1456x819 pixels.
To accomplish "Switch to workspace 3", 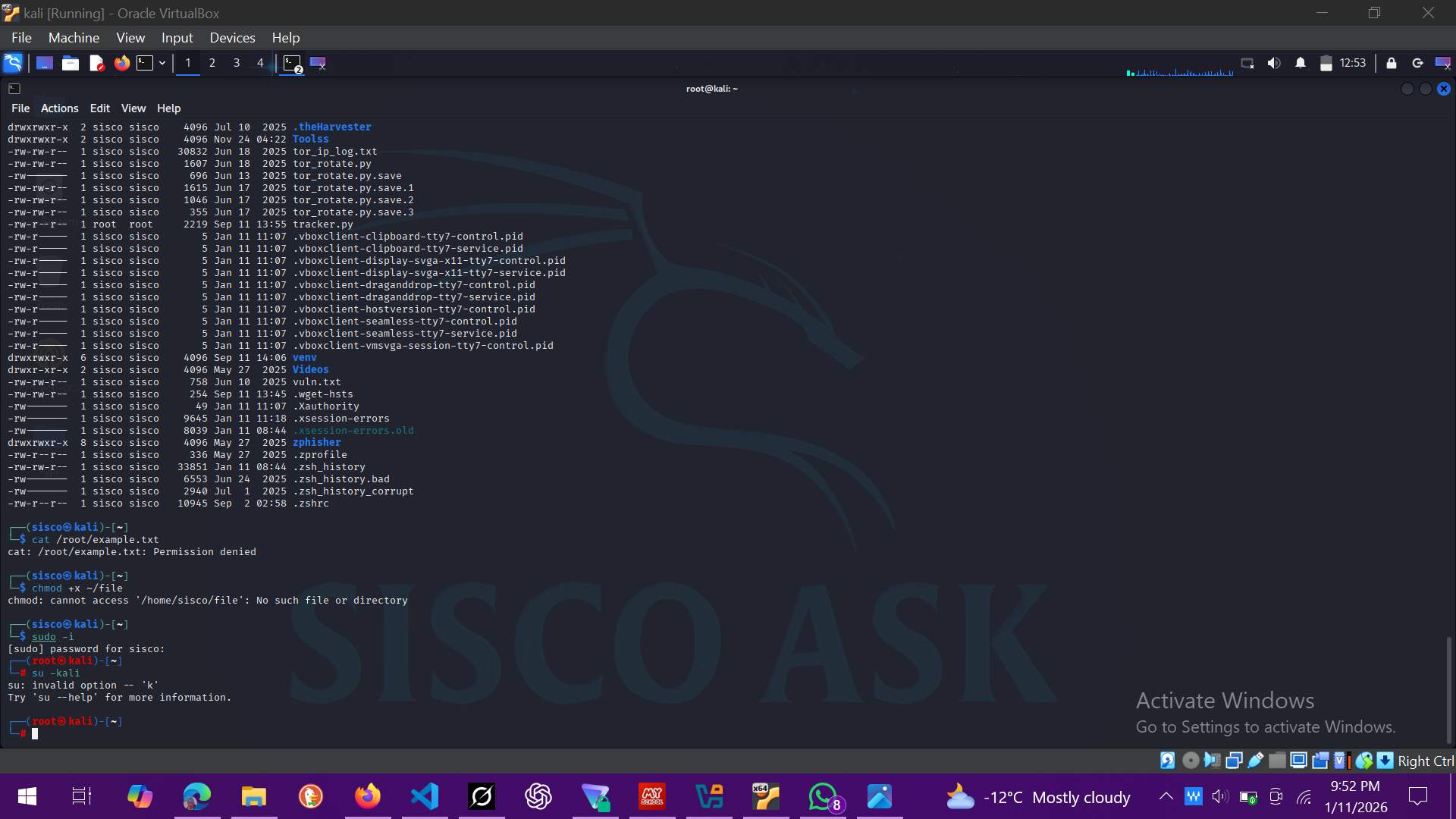I will [x=237, y=63].
